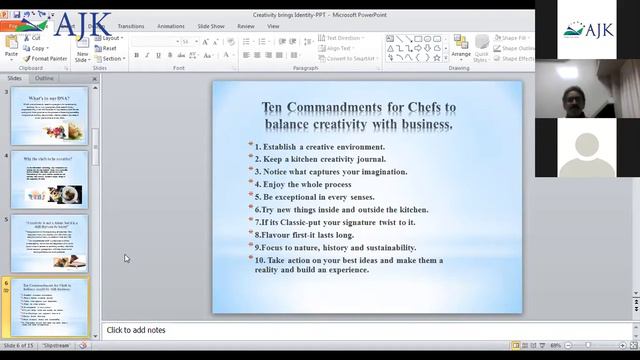Image resolution: width=640 pixels, height=360 pixels.
Task: Select the Text Box shape
Action: point(390,39)
